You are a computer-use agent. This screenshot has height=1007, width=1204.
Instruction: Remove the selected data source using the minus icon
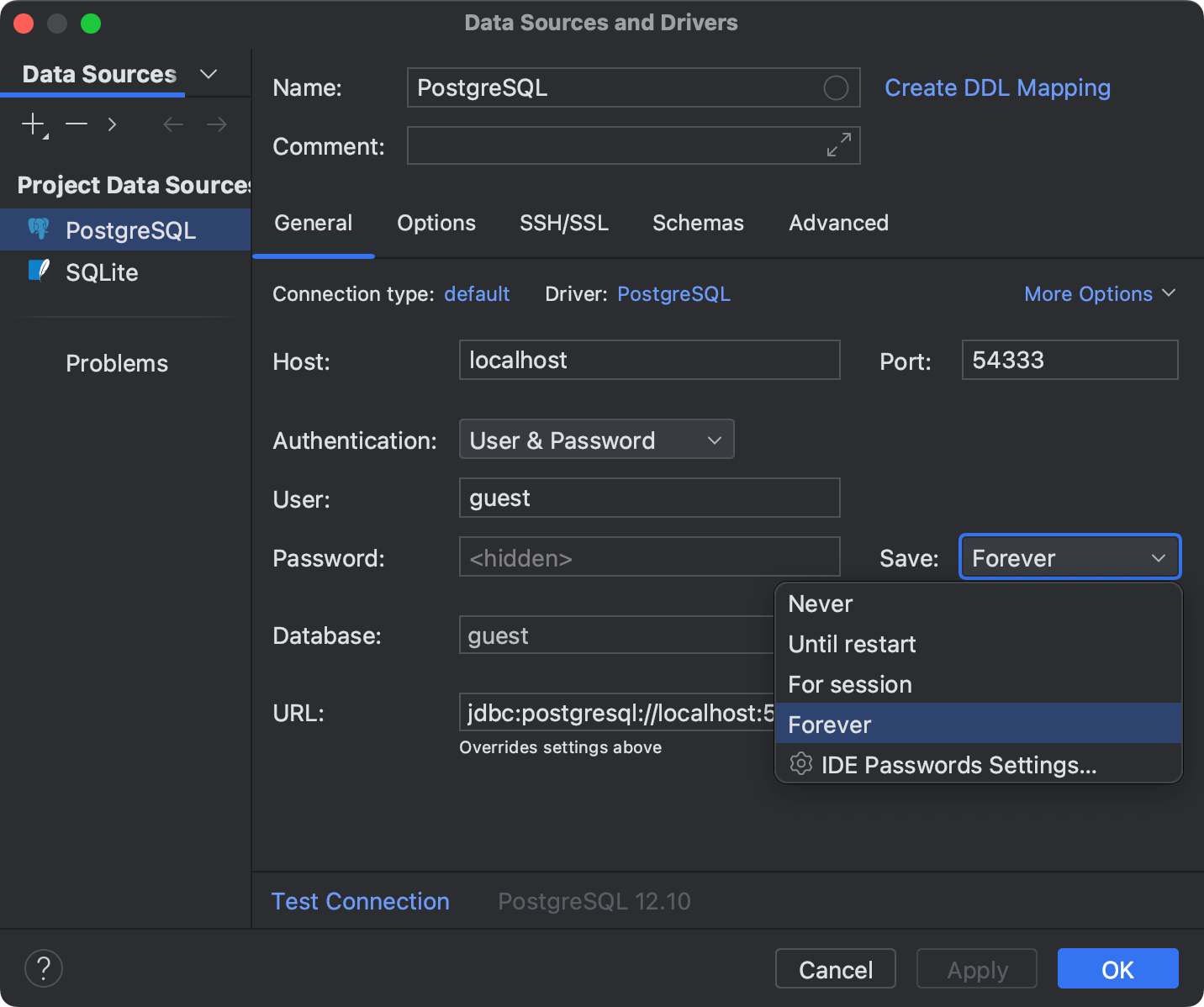point(76,124)
